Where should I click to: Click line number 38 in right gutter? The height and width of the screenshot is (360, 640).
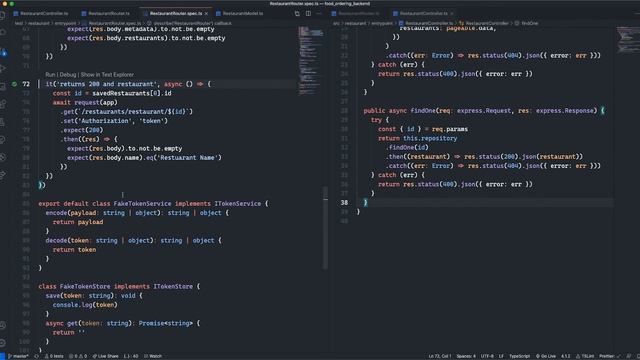pyautogui.click(x=344, y=202)
